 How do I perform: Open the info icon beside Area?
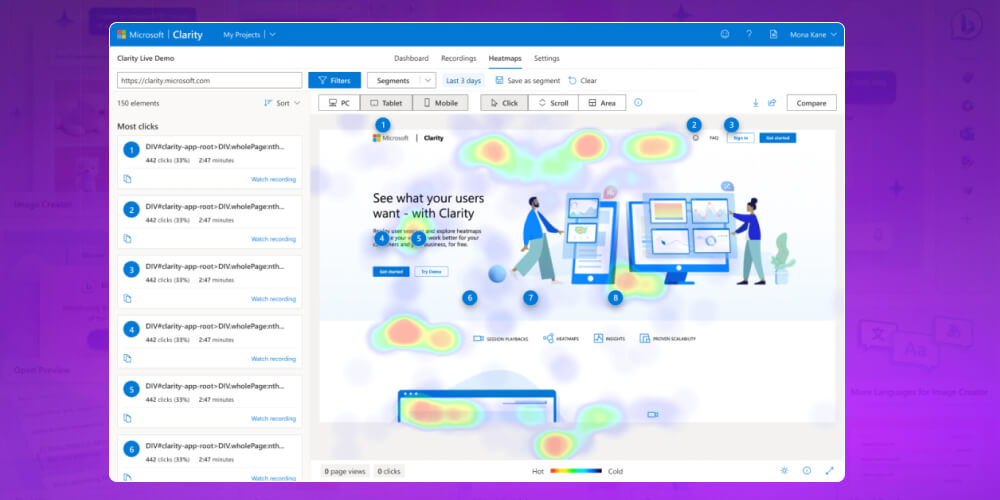pos(638,102)
